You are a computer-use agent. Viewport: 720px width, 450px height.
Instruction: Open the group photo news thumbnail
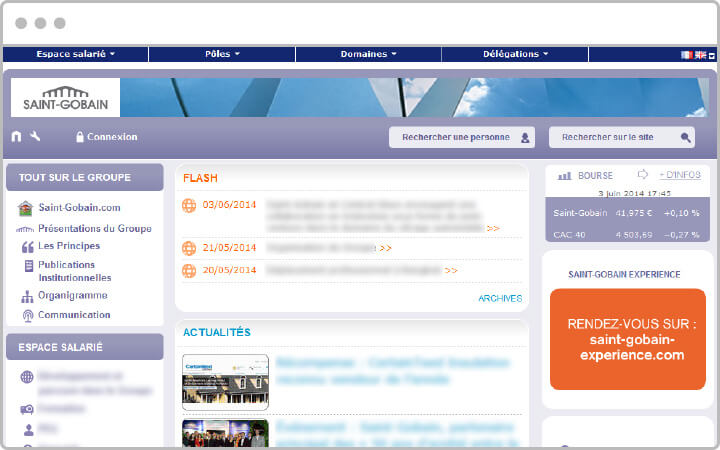point(225,433)
